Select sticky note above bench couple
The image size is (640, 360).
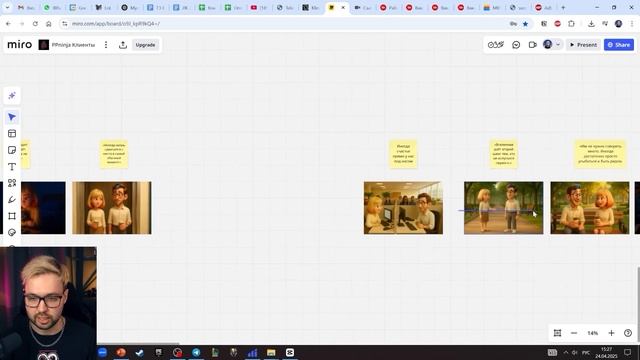click(600, 154)
